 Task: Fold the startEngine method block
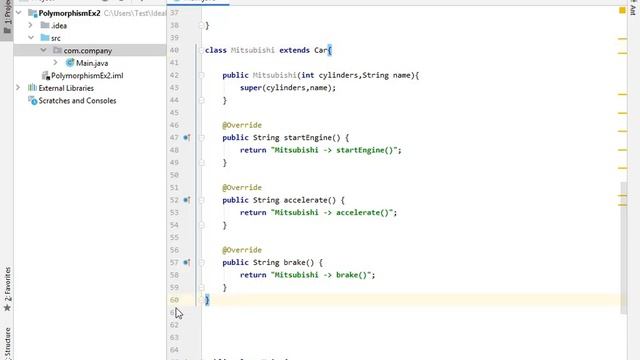pos(201,138)
